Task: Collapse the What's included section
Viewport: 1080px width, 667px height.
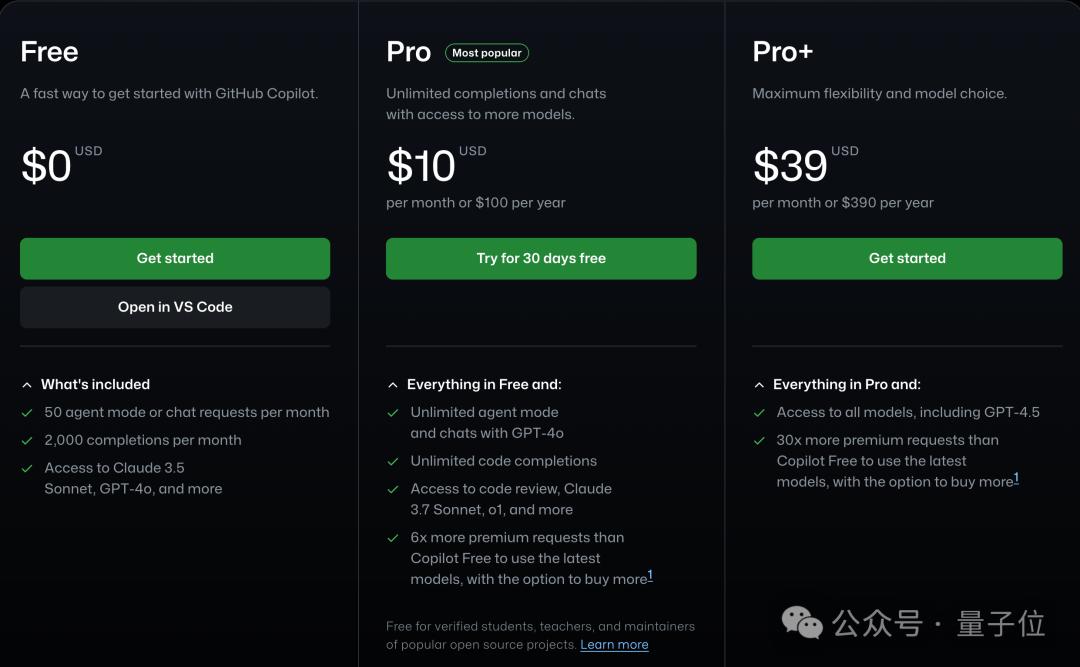Action: [27, 384]
